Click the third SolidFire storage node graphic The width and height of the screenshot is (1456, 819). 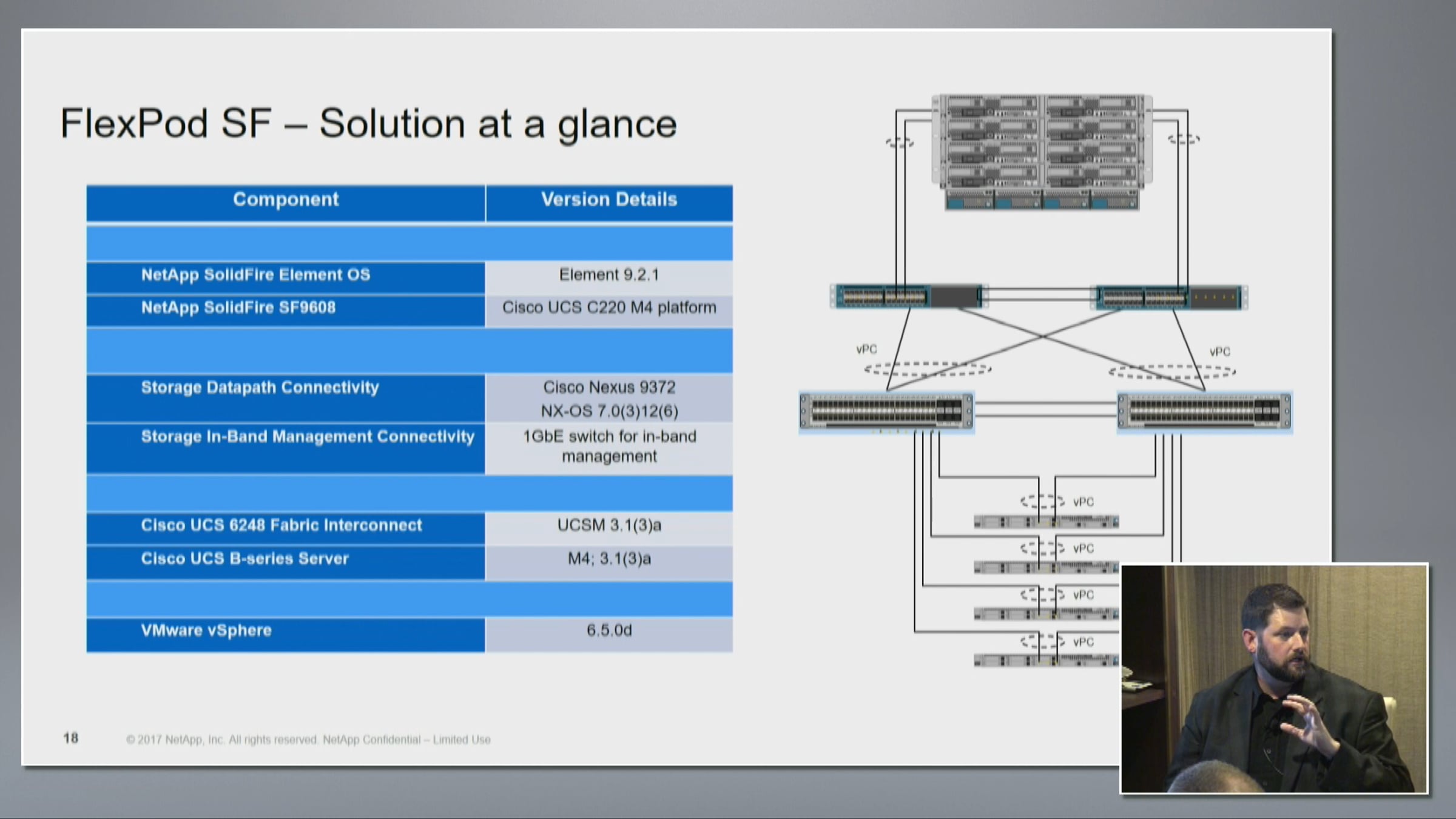1046,614
